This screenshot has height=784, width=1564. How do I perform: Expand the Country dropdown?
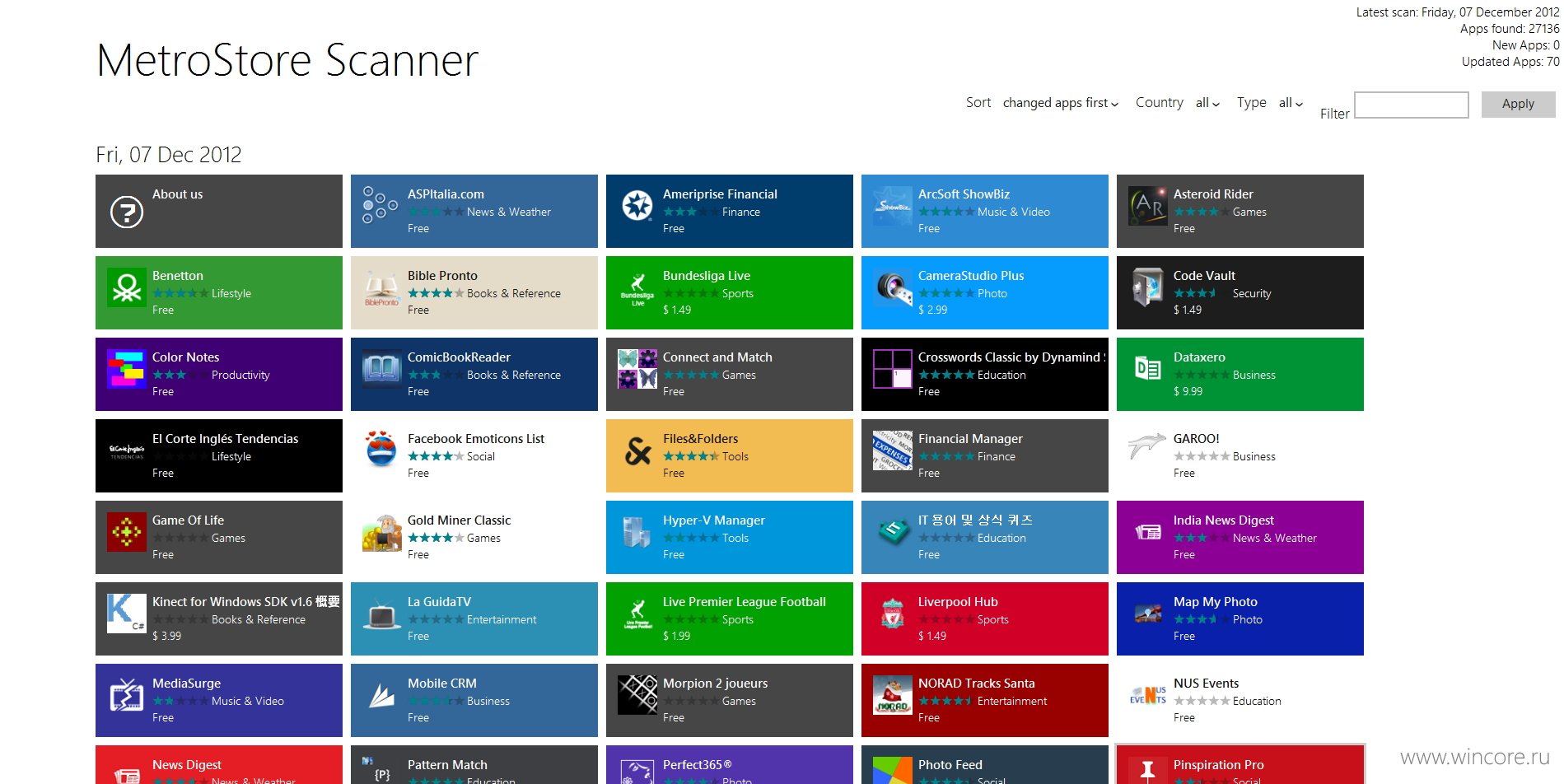[1207, 103]
